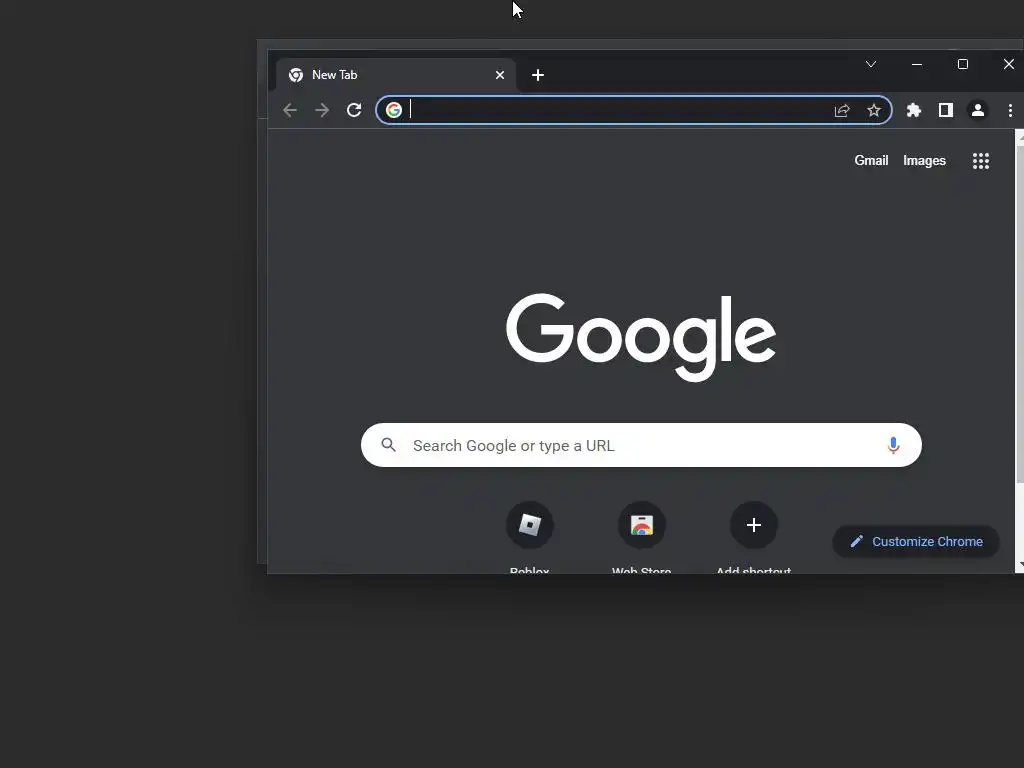This screenshot has width=1024, height=768.
Task: Click the magnifier icon in search box
Action: 389,445
